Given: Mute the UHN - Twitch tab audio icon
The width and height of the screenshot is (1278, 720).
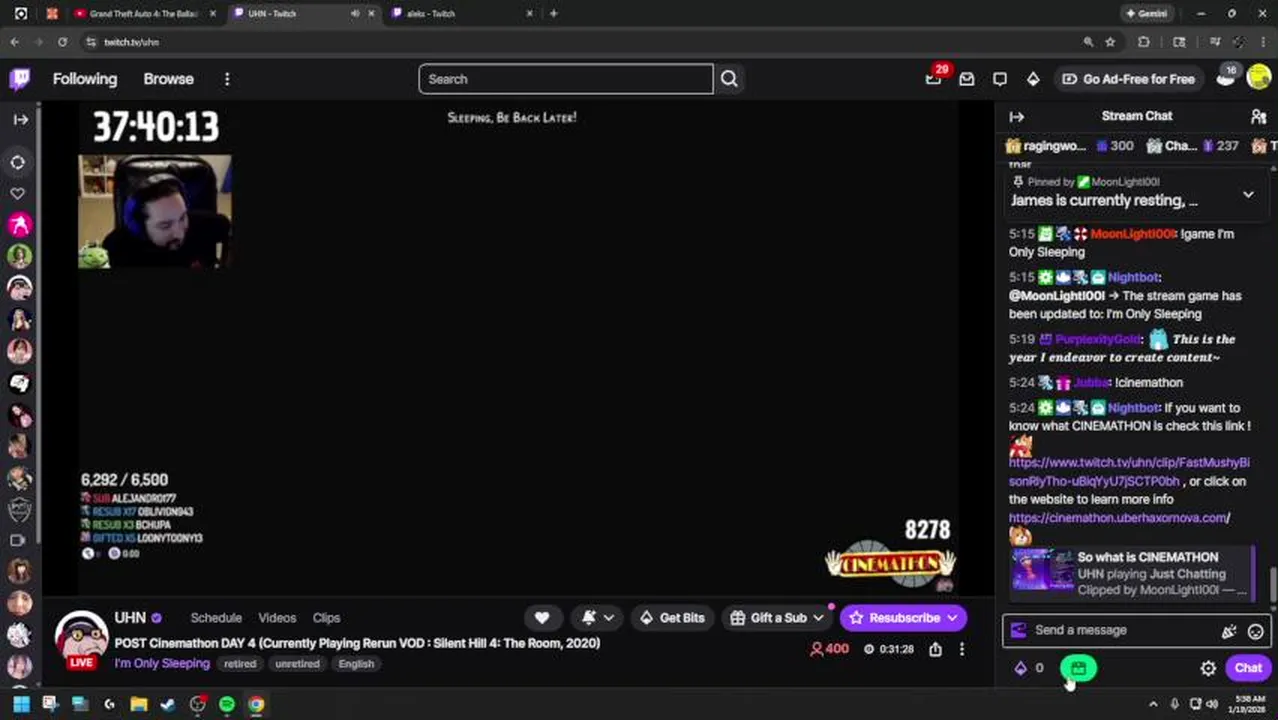Looking at the screenshot, I should coord(355,14).
